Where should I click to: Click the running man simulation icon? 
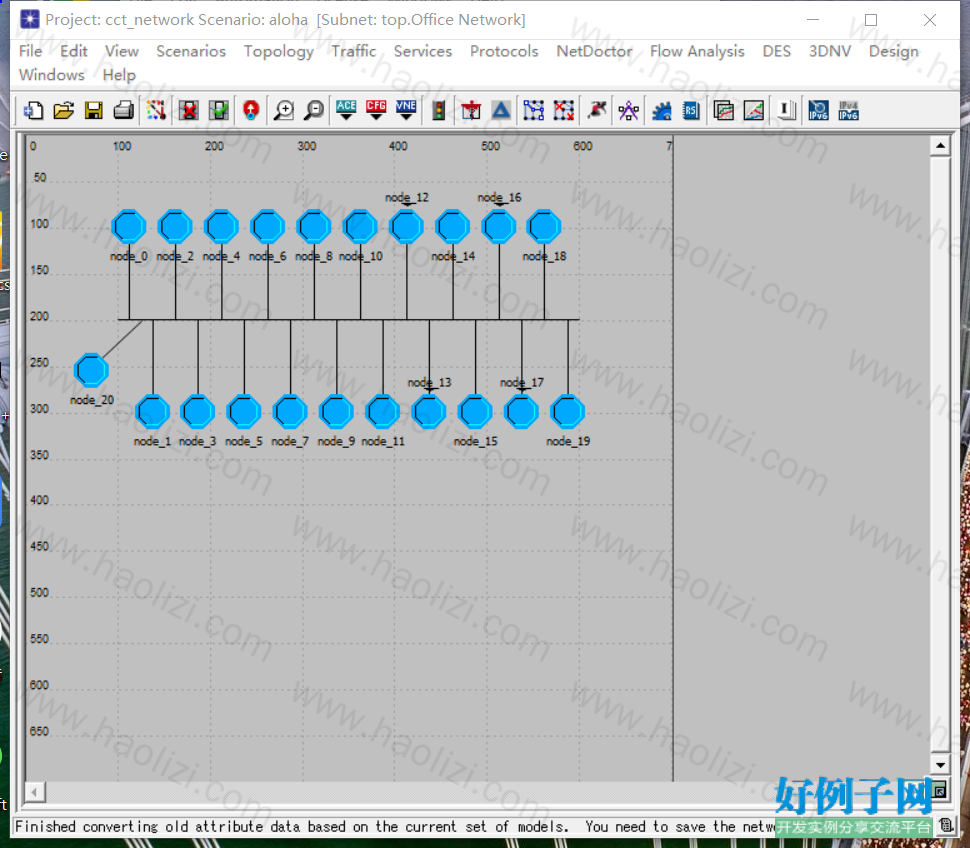click(597, 111)
